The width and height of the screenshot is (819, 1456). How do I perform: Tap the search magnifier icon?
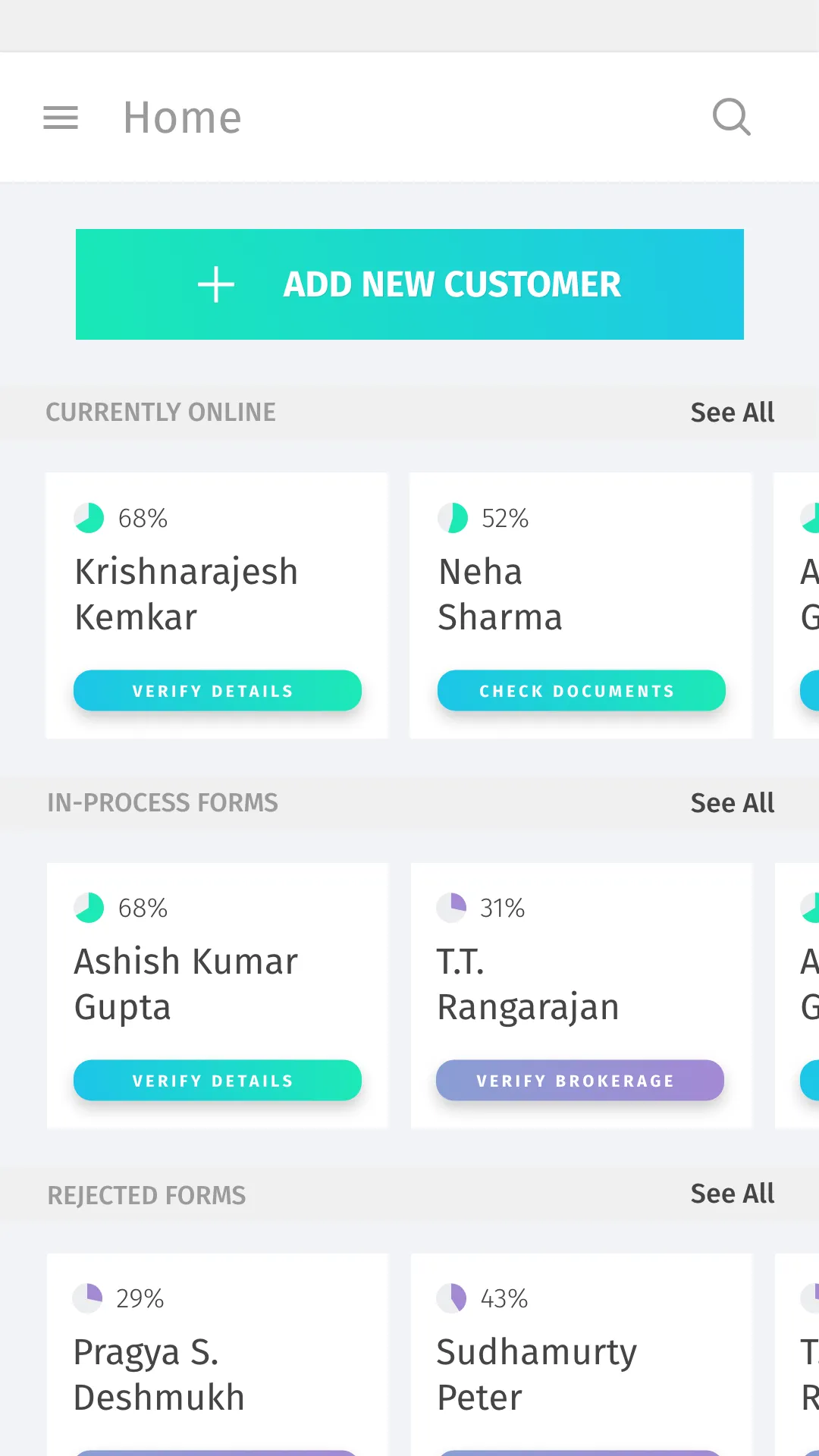[x=732, y=118]
